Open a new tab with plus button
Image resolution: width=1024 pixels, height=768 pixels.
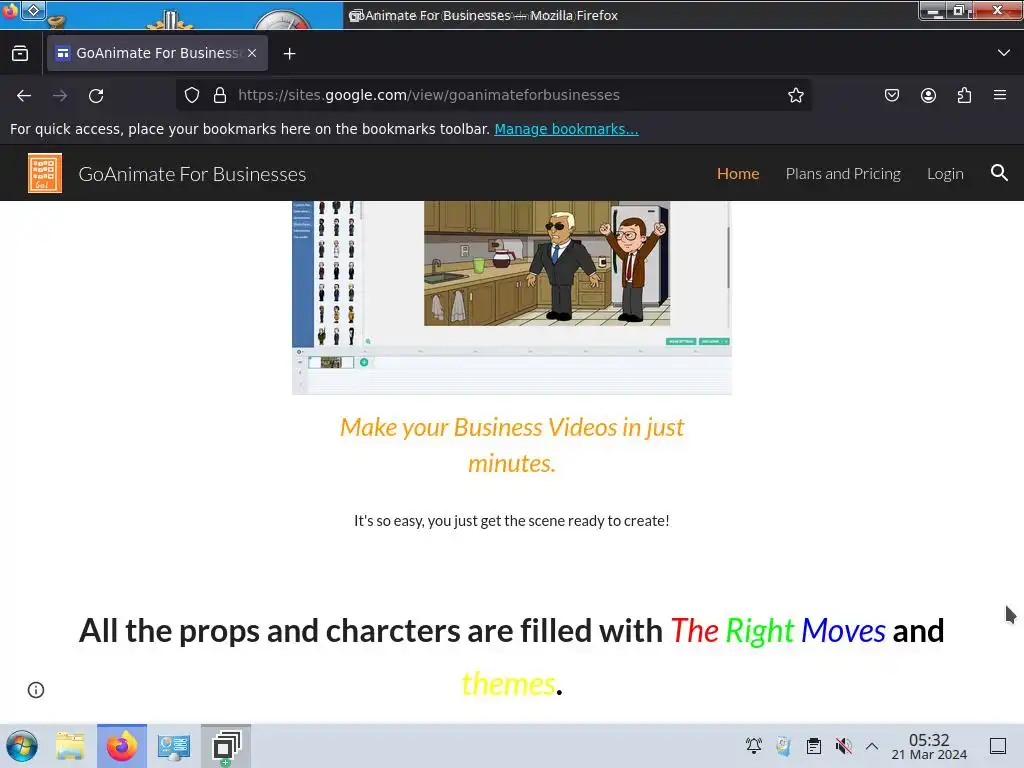coord(289,54)
